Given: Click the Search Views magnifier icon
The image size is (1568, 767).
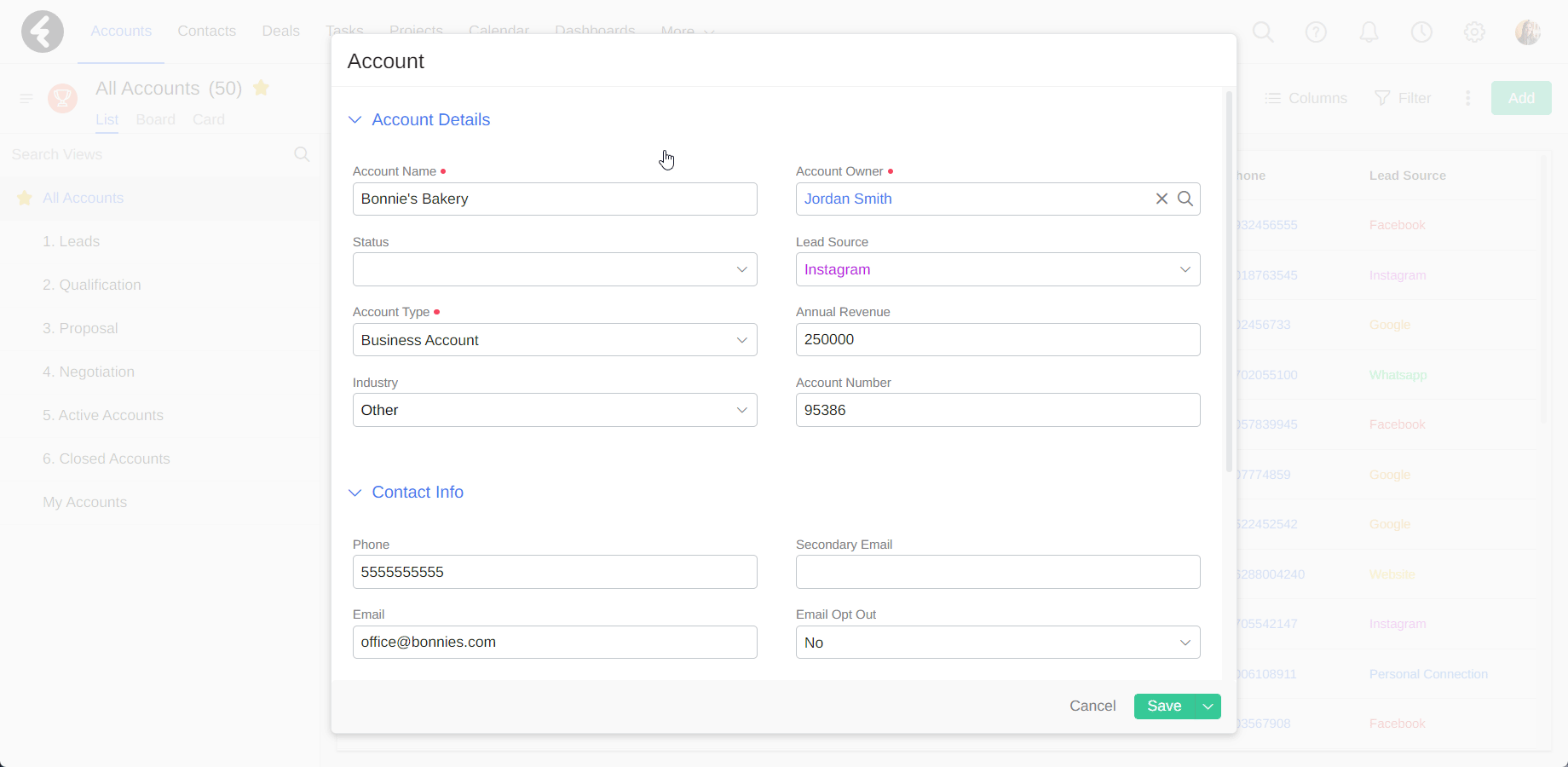Looking at the screenshot, I should point(302,154).
